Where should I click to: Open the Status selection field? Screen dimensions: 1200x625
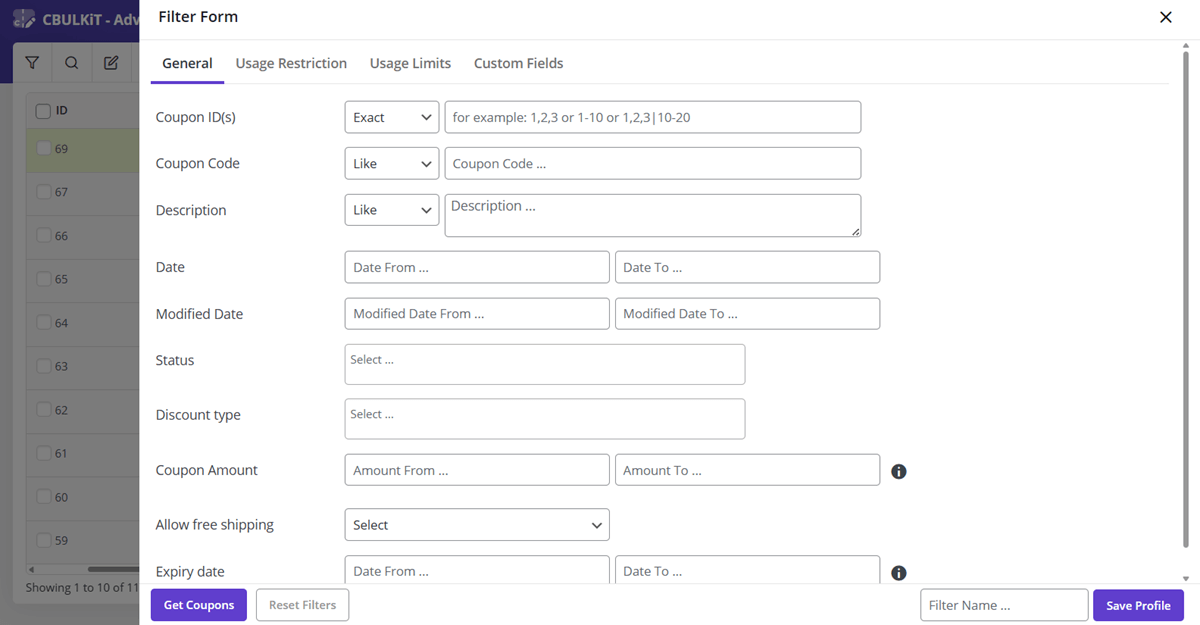[x=544, y=364]
